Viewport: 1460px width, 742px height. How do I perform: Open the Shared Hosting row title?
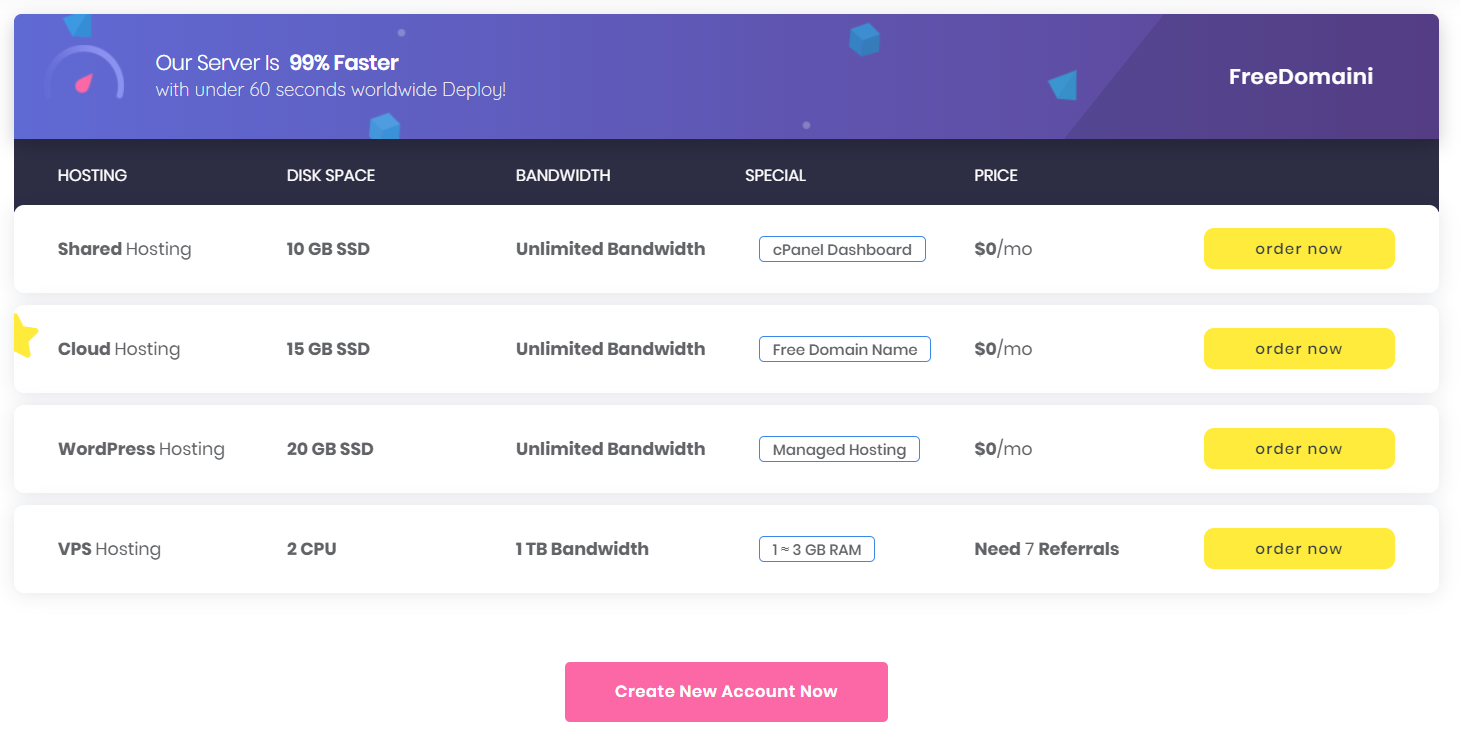(124, 249)
